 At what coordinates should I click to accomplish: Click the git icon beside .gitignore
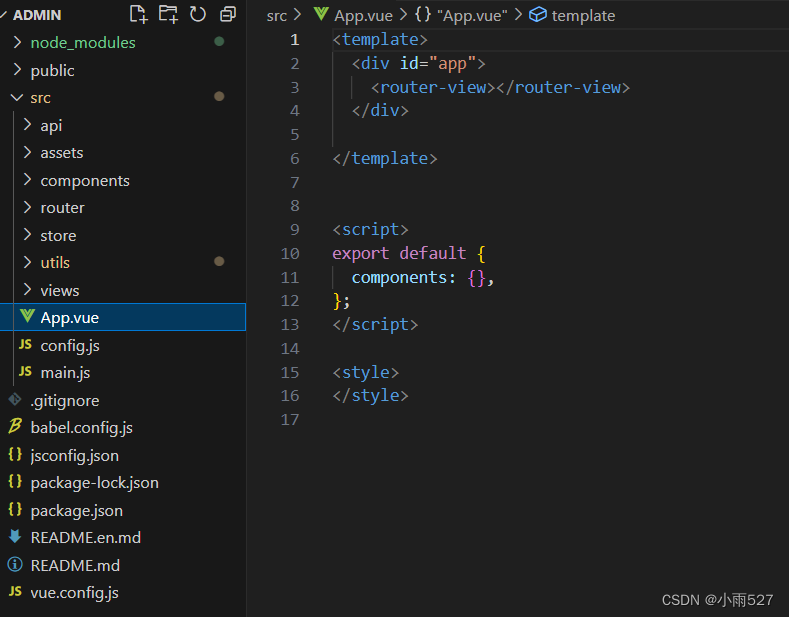(x=15, y=400)
